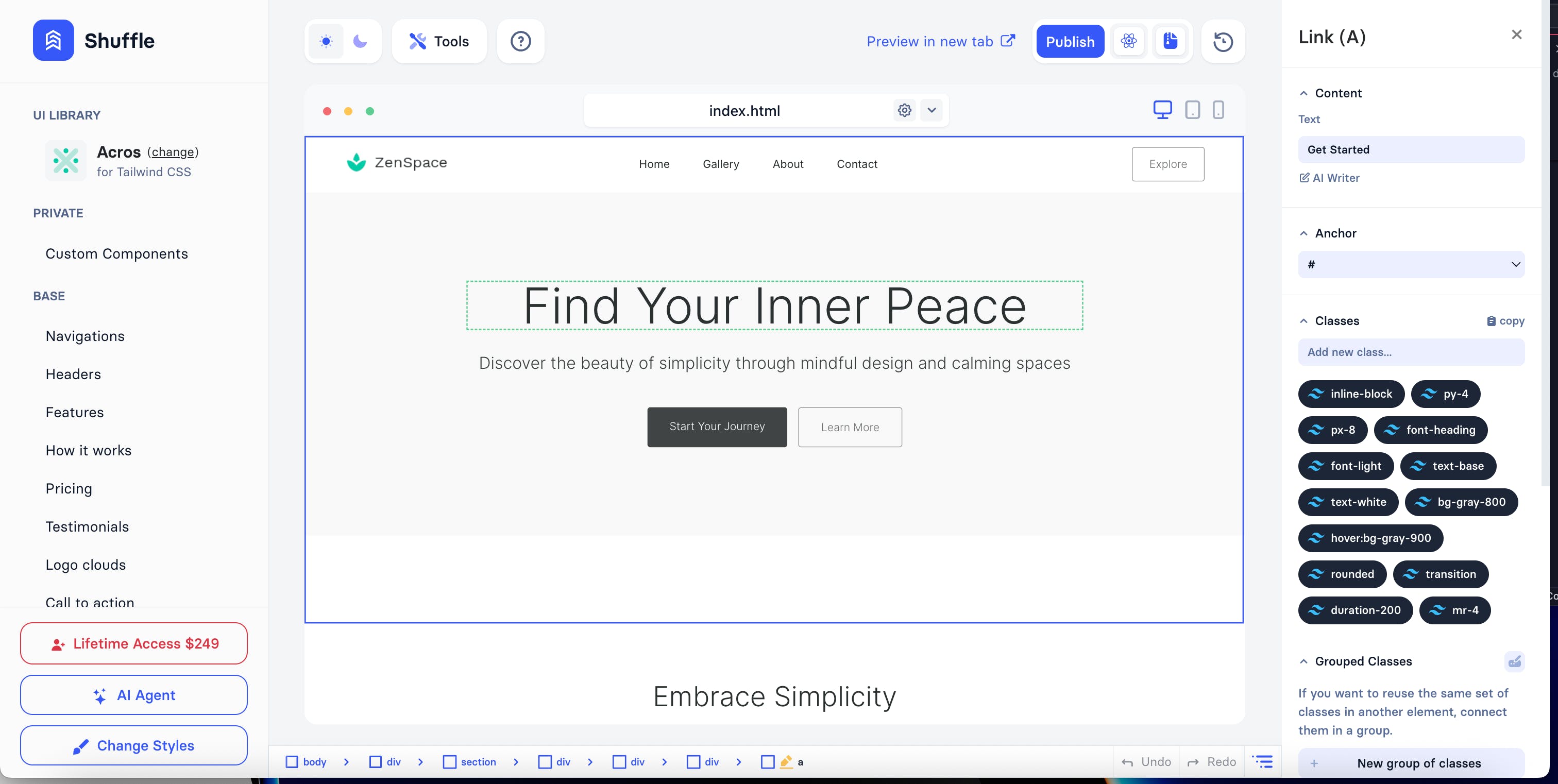Click the Publish button
The image size is (1558, 784).
click(x=1070, y=41)
